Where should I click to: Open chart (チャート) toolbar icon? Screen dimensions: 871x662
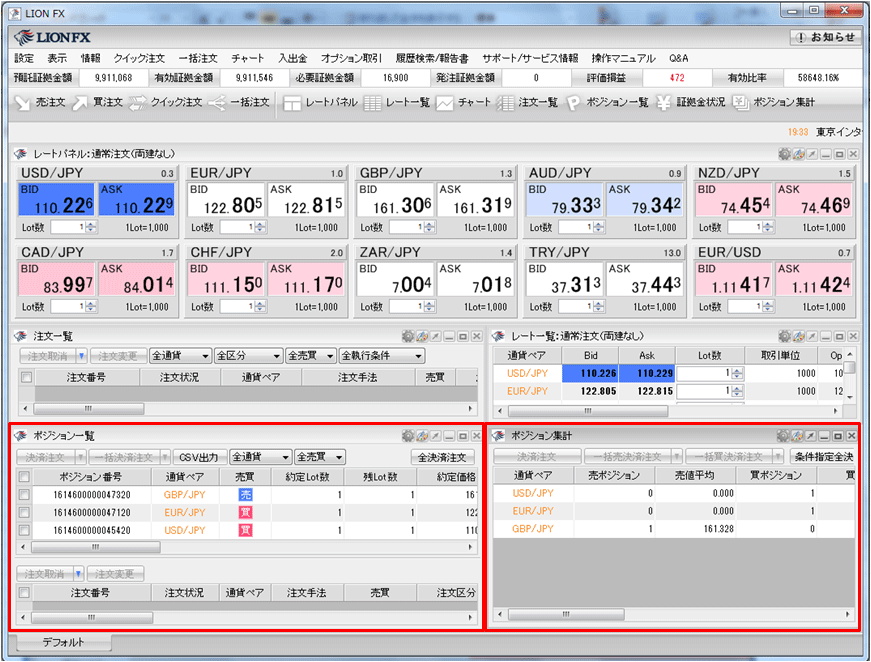tap(444, 103)
